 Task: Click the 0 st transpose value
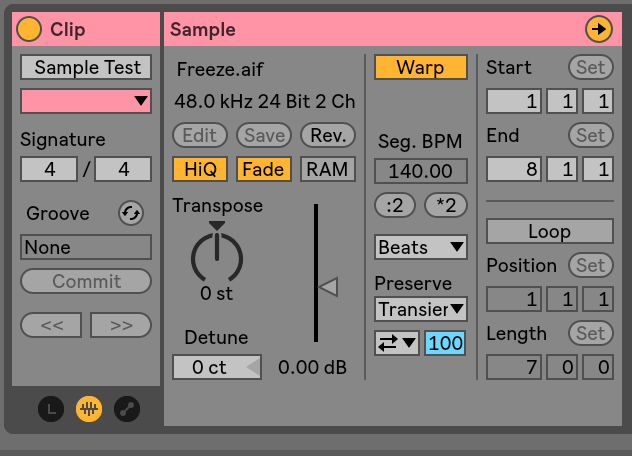tap(216, 293)
